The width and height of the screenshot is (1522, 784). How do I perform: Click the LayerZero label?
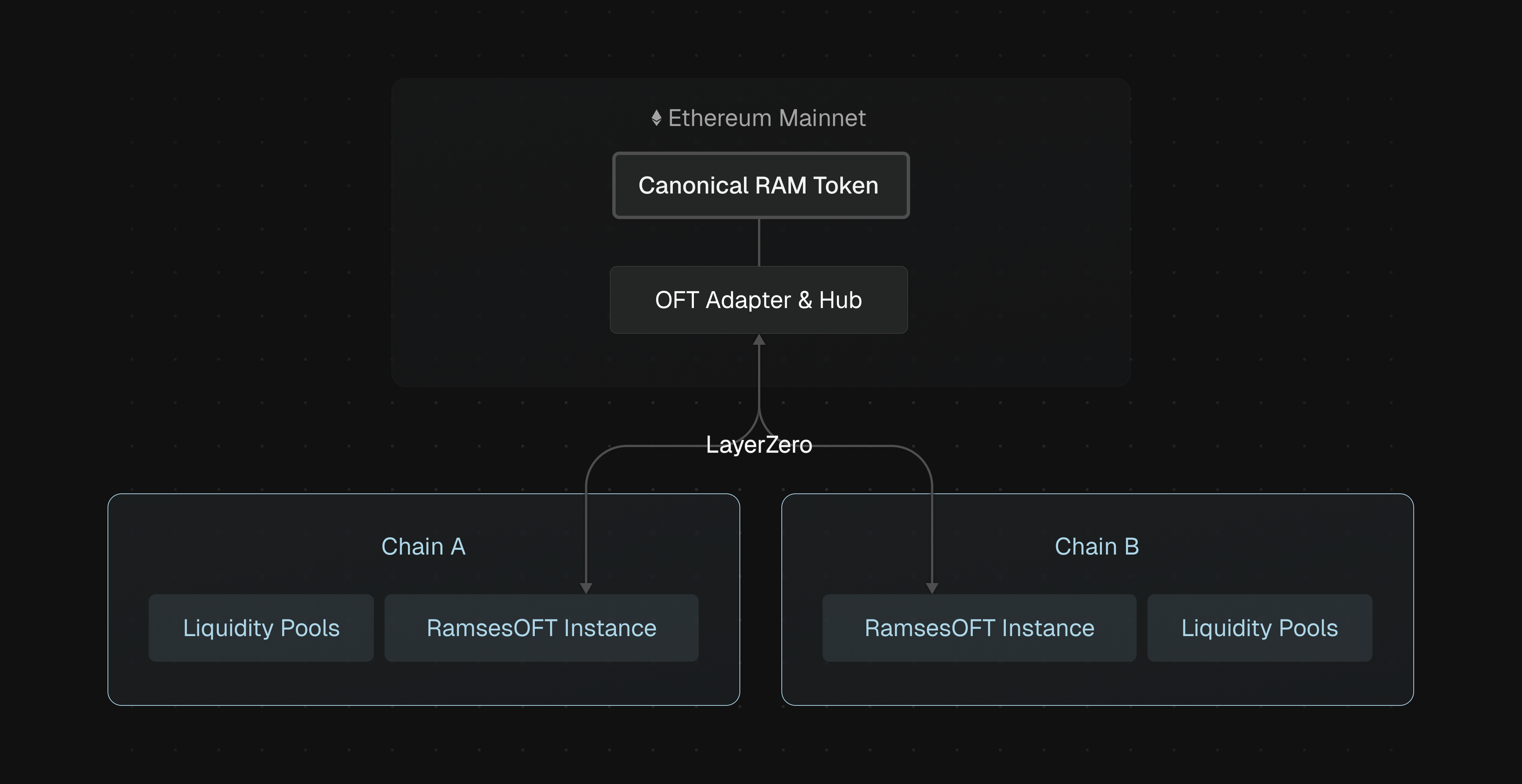760,444
